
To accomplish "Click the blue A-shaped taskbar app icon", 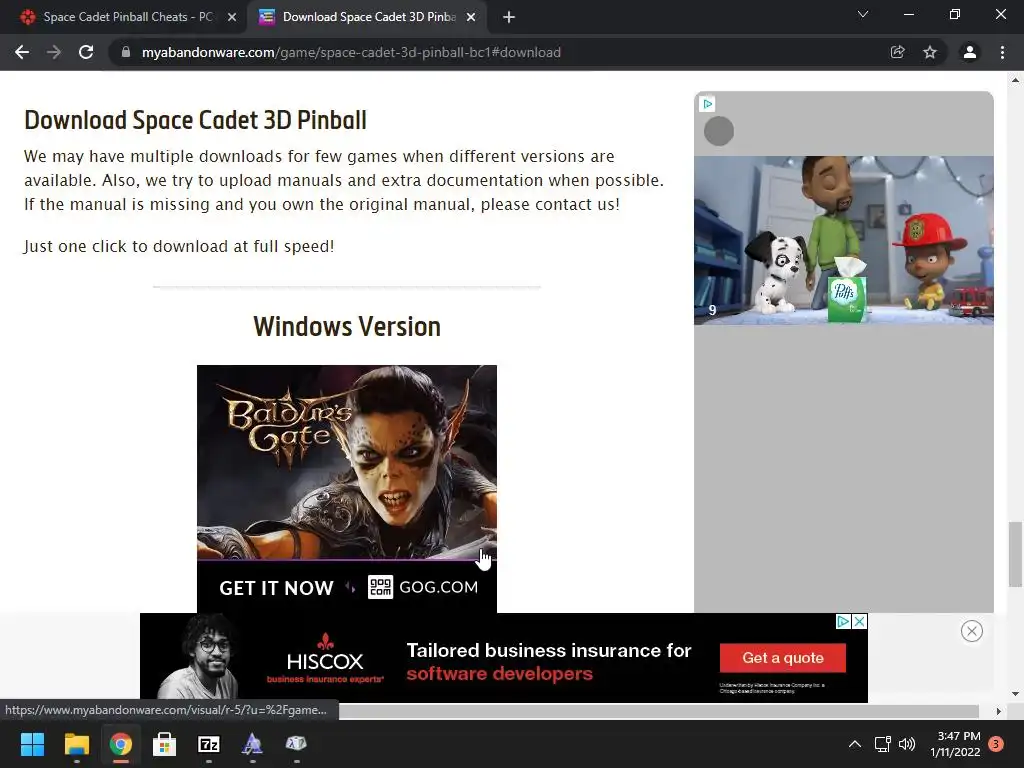I will point(253,744).
